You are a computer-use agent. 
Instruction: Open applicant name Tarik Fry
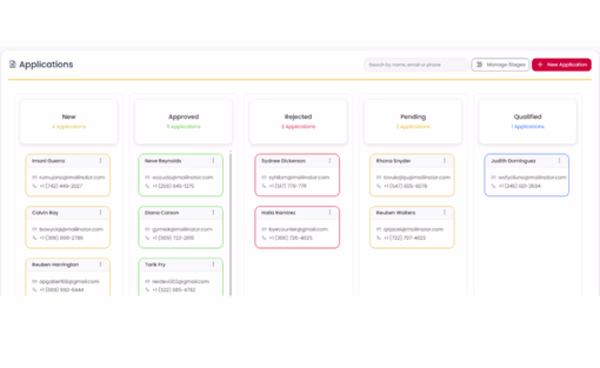click(155, 264)
